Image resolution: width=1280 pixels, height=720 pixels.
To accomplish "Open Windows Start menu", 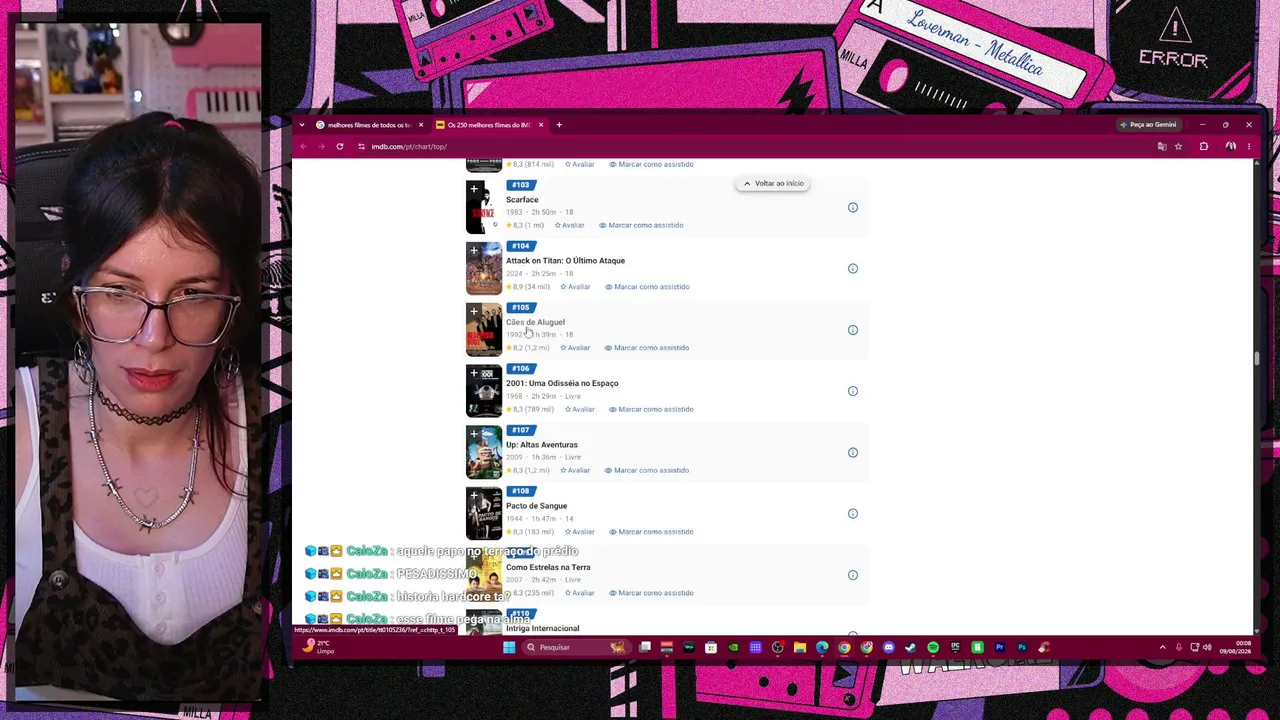I will click(509, 648).
